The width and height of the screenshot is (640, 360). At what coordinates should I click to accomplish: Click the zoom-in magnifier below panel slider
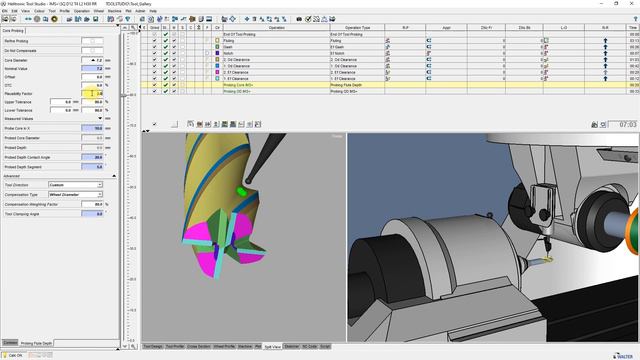pyautogui.click(x=133, y=347)
